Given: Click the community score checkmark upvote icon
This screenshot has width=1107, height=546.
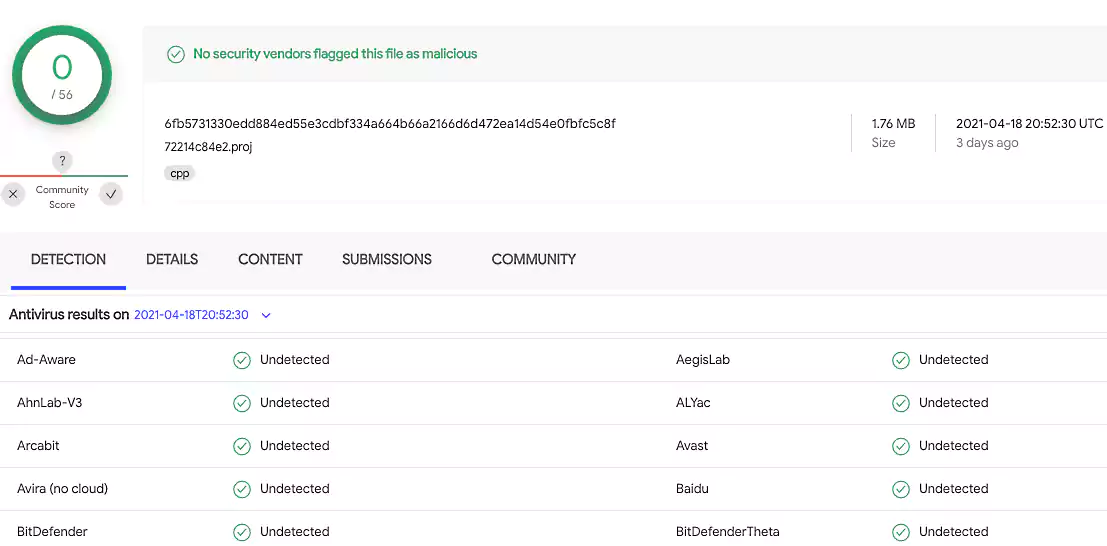Looking at the screenshot, I should (111, 194).
